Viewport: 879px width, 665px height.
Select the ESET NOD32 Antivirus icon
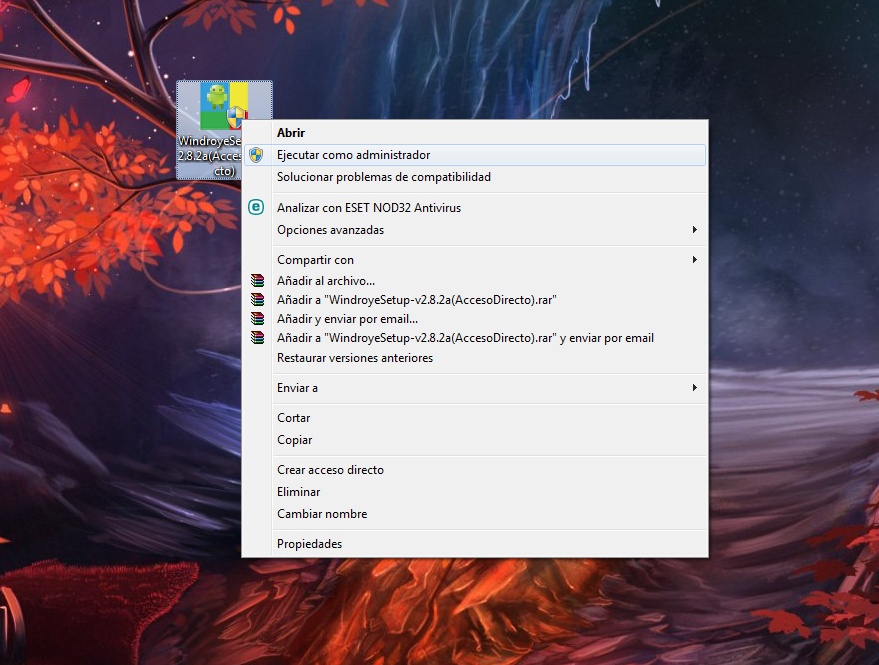click(258, 207)
